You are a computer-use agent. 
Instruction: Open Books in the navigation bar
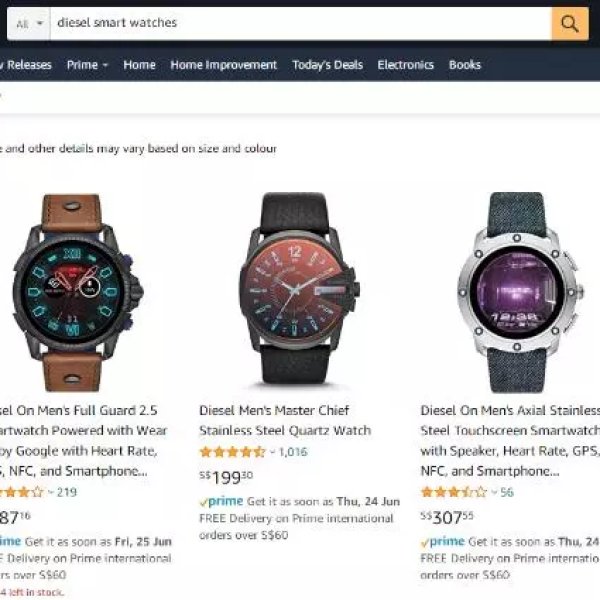(465, 65)
